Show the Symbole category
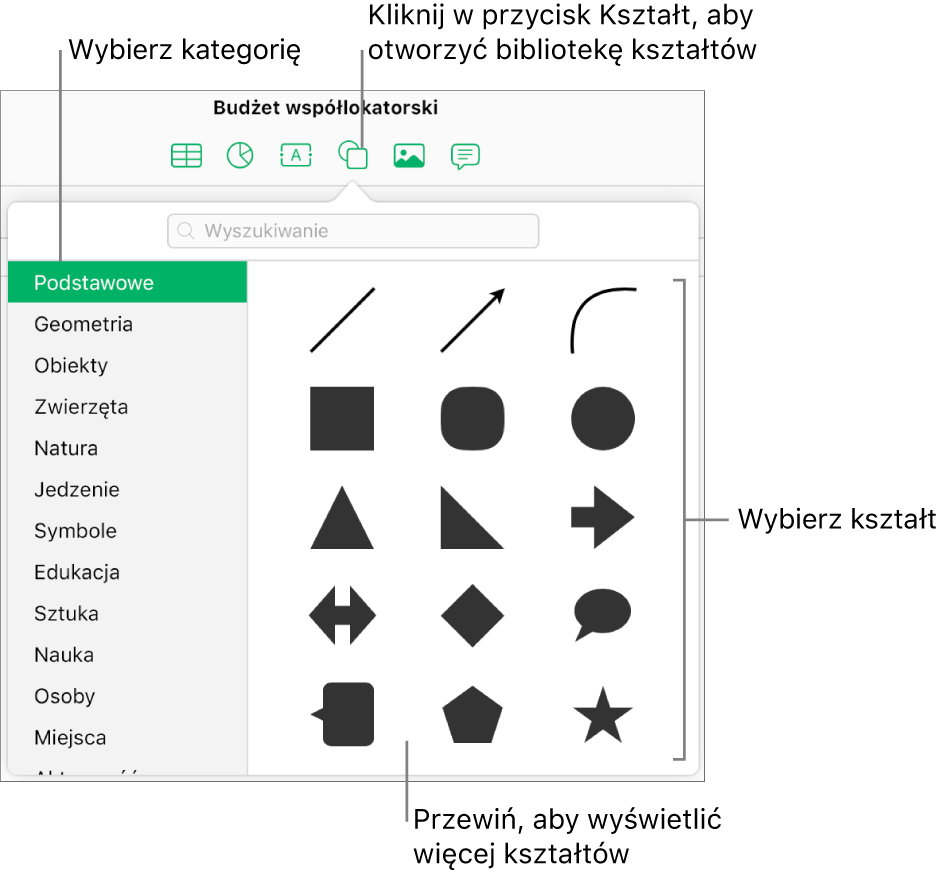The image size is (939, 880). [x=128, y=530]
